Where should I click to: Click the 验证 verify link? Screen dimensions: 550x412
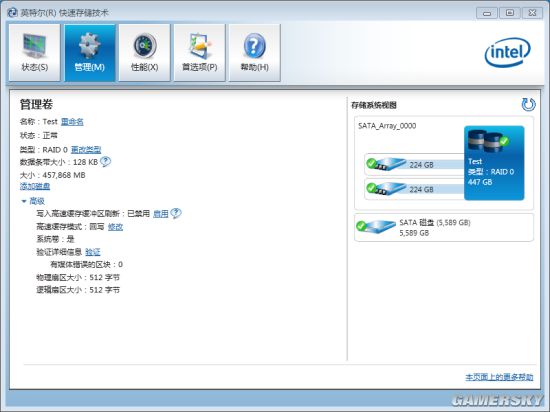(93, 252)
